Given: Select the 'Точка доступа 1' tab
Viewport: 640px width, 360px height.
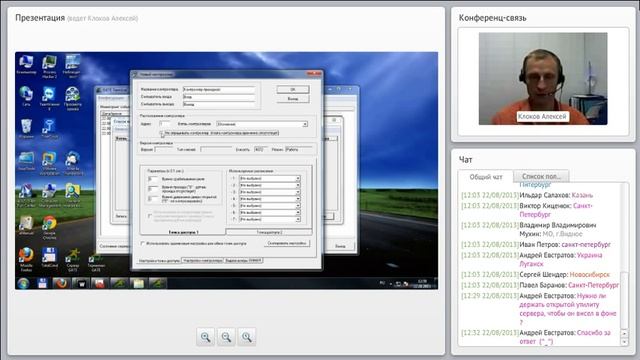Looking at the screenshot, I should click(183, 232).
